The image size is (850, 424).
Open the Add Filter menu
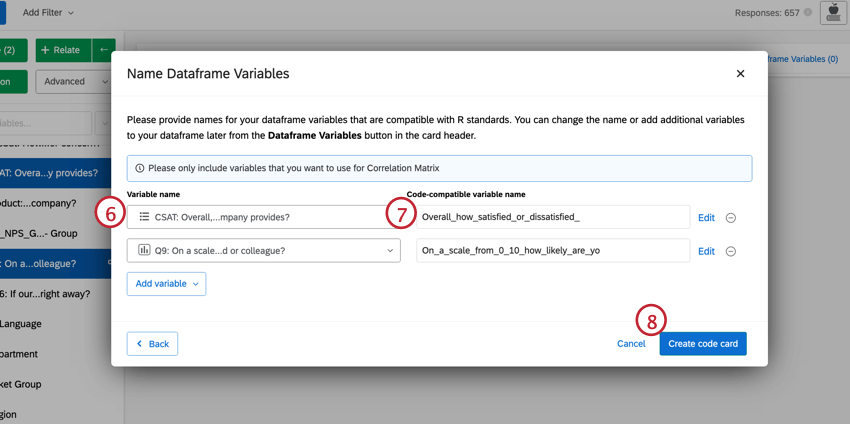point(48,13)
